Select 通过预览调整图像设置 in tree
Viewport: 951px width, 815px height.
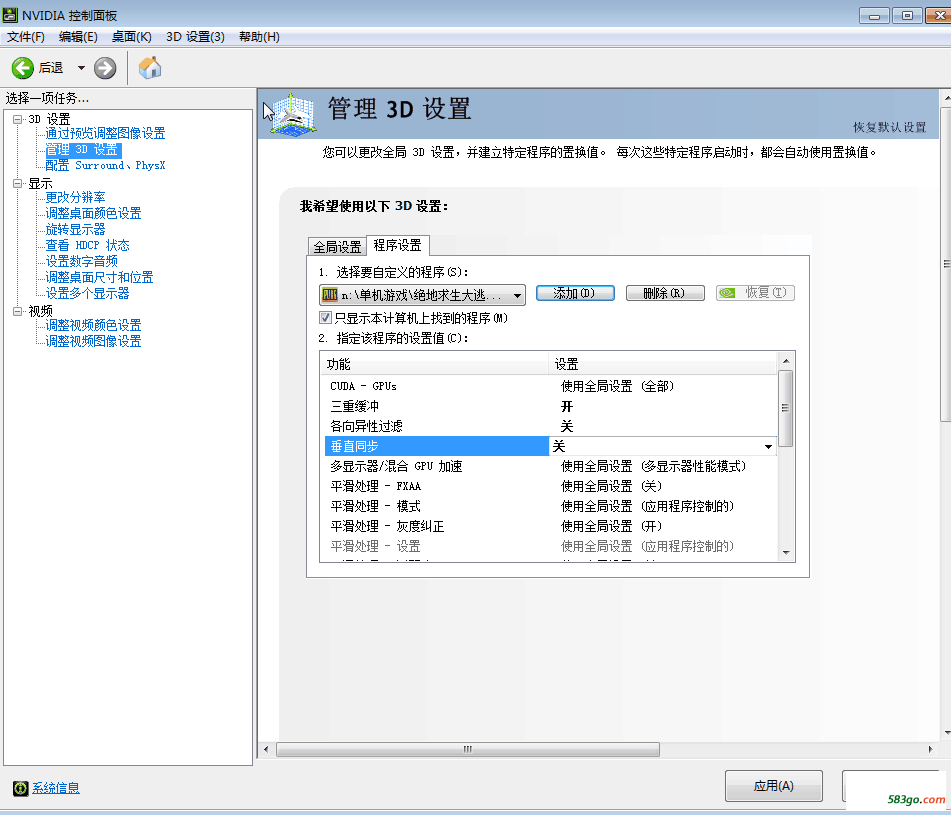(x=106, y=133)
